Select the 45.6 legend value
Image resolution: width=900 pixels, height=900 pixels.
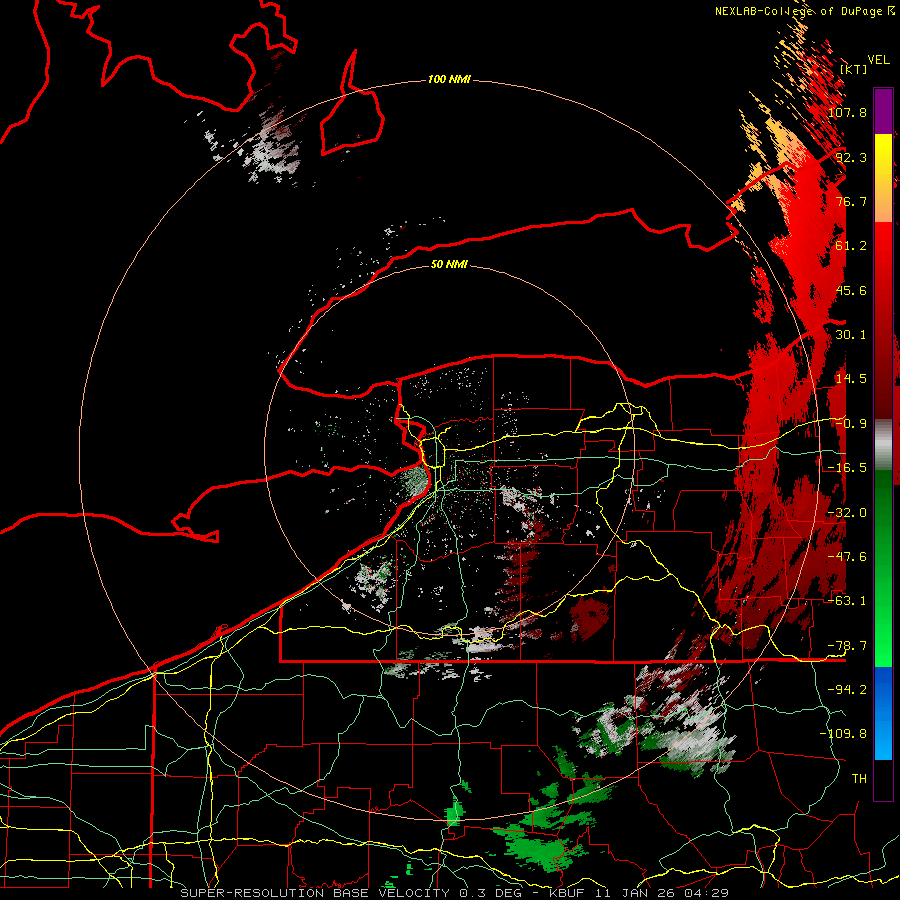851,290
